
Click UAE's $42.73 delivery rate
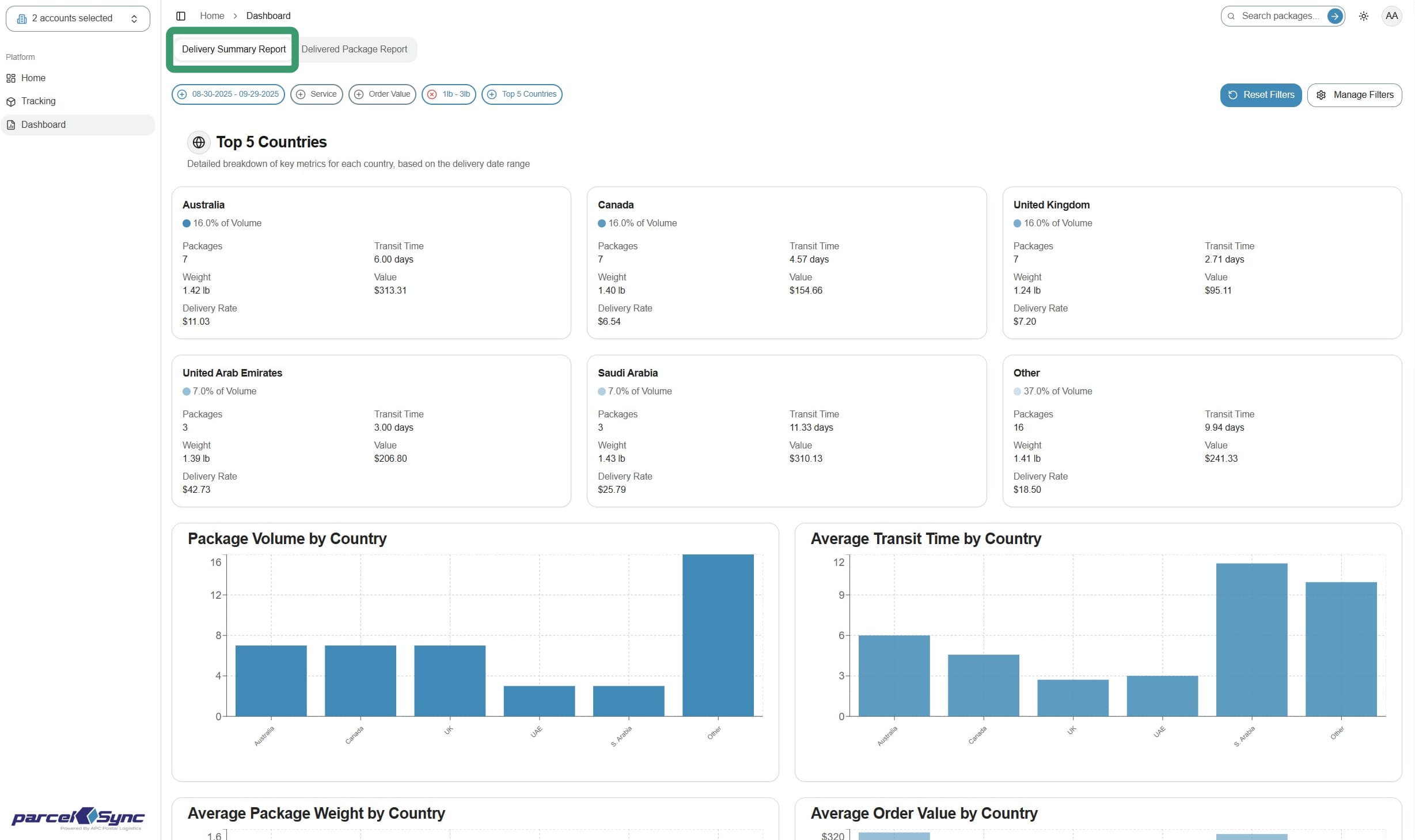tap(196, 490)
